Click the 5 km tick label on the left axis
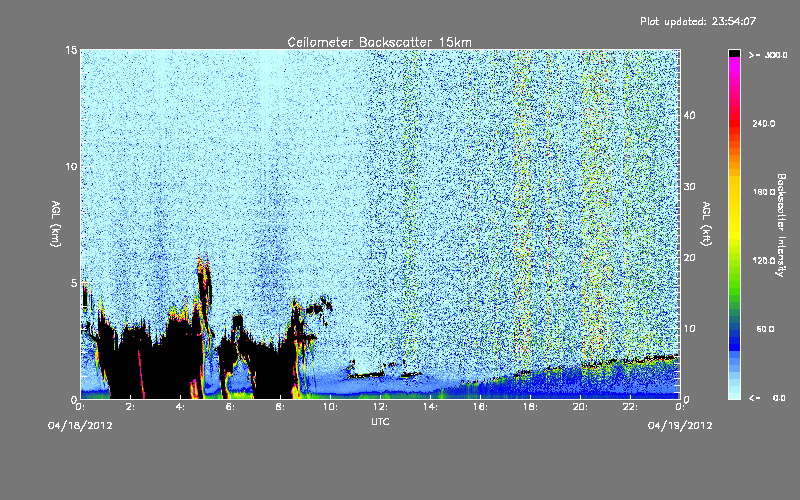Viewport: 800px width, 500px height. point(74,283)
